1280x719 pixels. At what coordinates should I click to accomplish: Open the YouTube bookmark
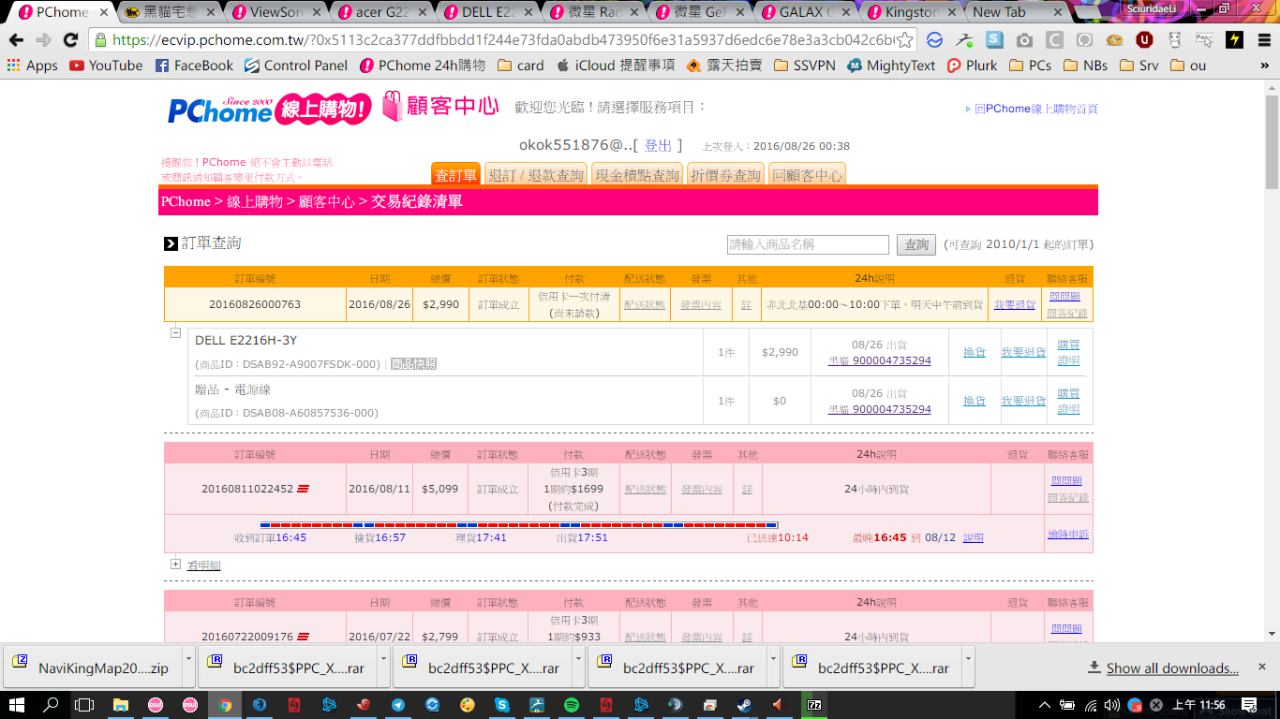click(106, 65)
